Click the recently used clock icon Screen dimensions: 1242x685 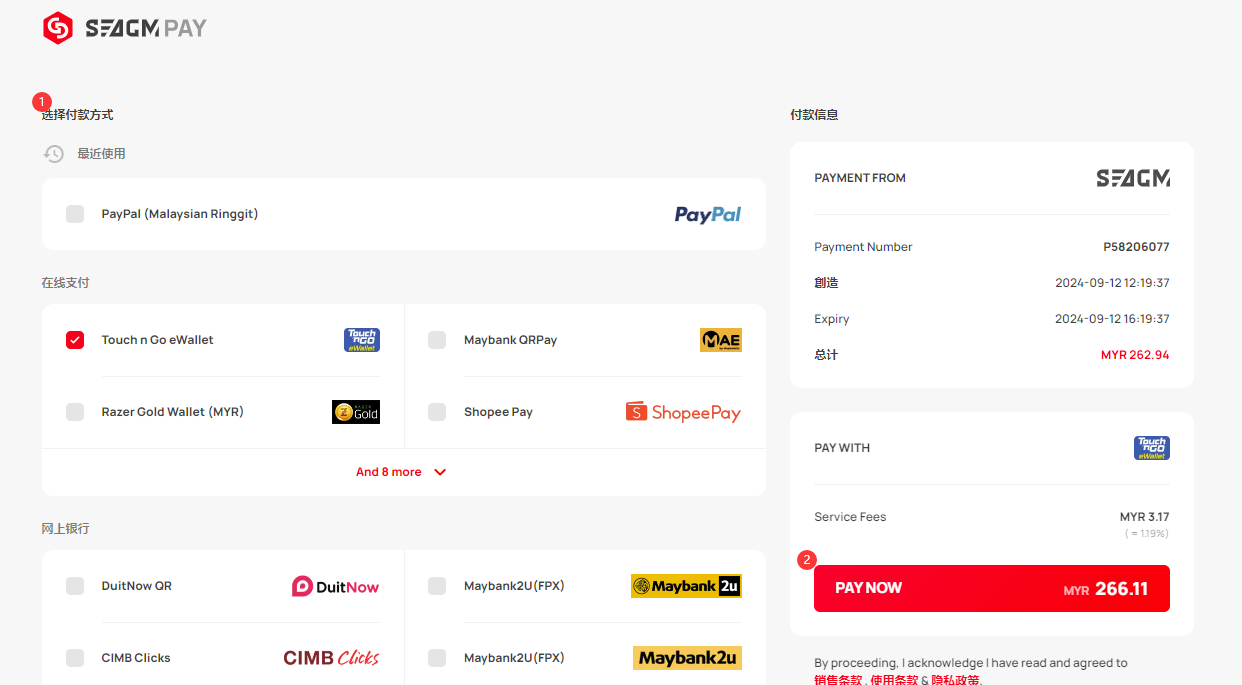click(54, 154)
